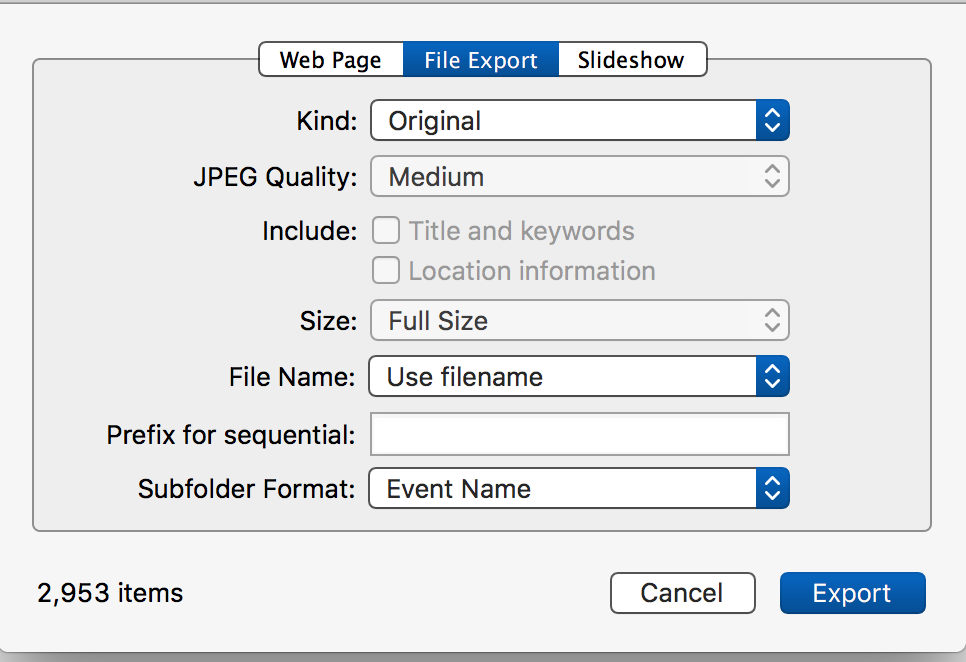Enable the Title and keywords checkbox

(385, 231)
